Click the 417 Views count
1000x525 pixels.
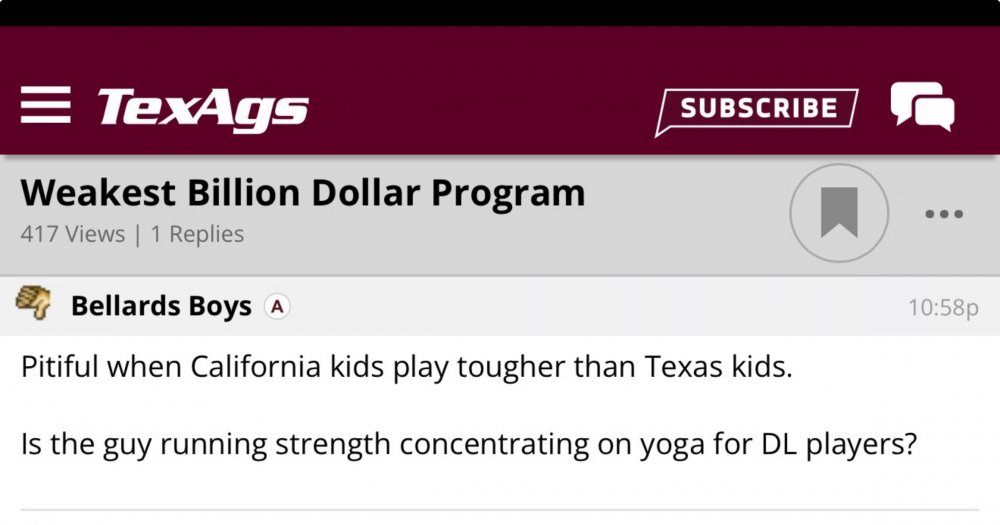tap(72, 235)
